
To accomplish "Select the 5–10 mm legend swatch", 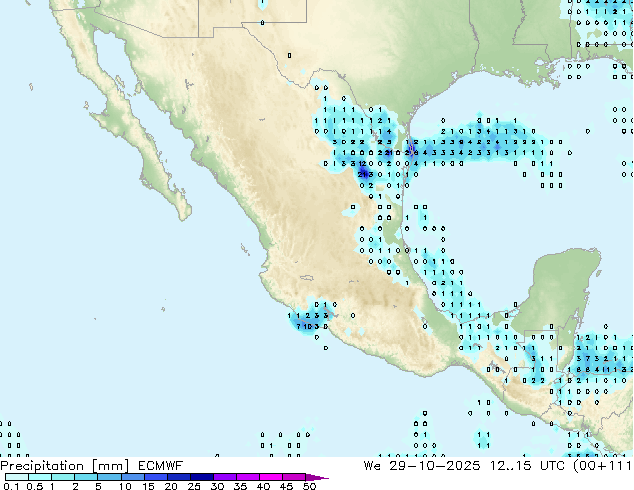I will click(x=110, y=477).
